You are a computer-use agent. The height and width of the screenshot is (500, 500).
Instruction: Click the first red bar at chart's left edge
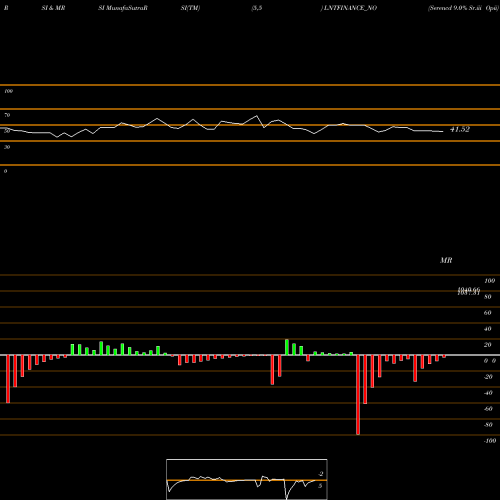click(8, 379)
